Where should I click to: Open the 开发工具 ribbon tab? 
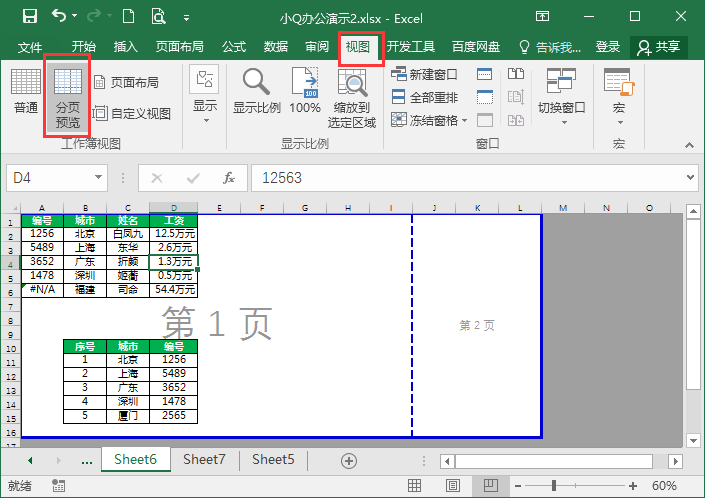coord(411,47)
